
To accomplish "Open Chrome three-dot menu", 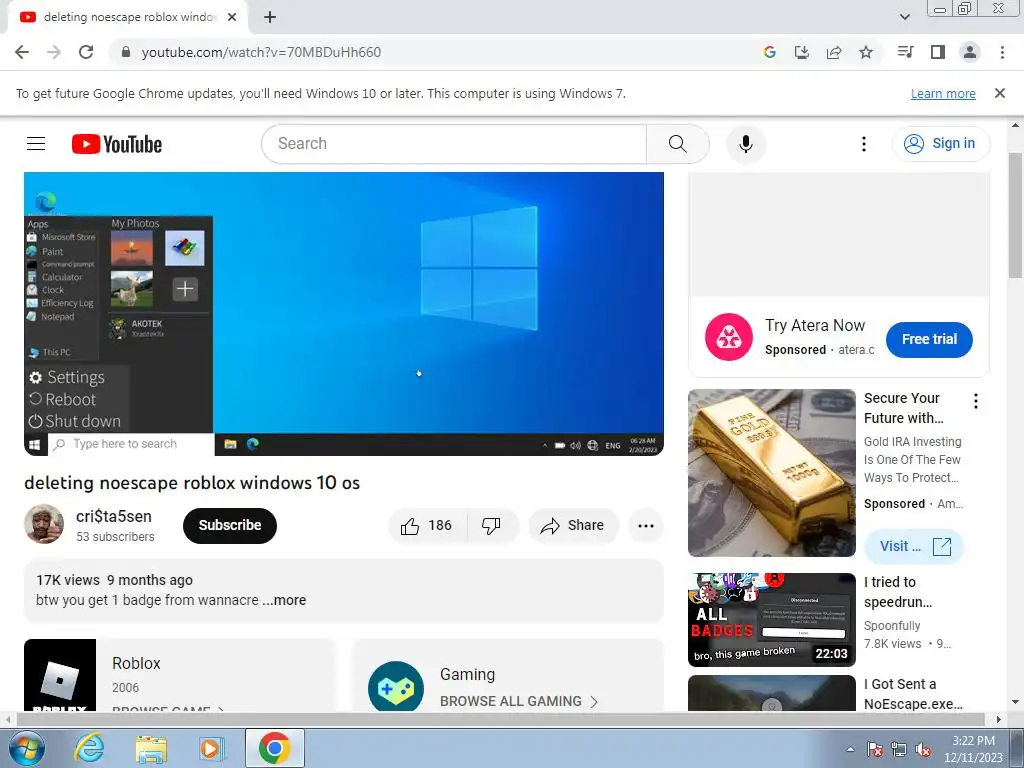I will click(1002, 52).
